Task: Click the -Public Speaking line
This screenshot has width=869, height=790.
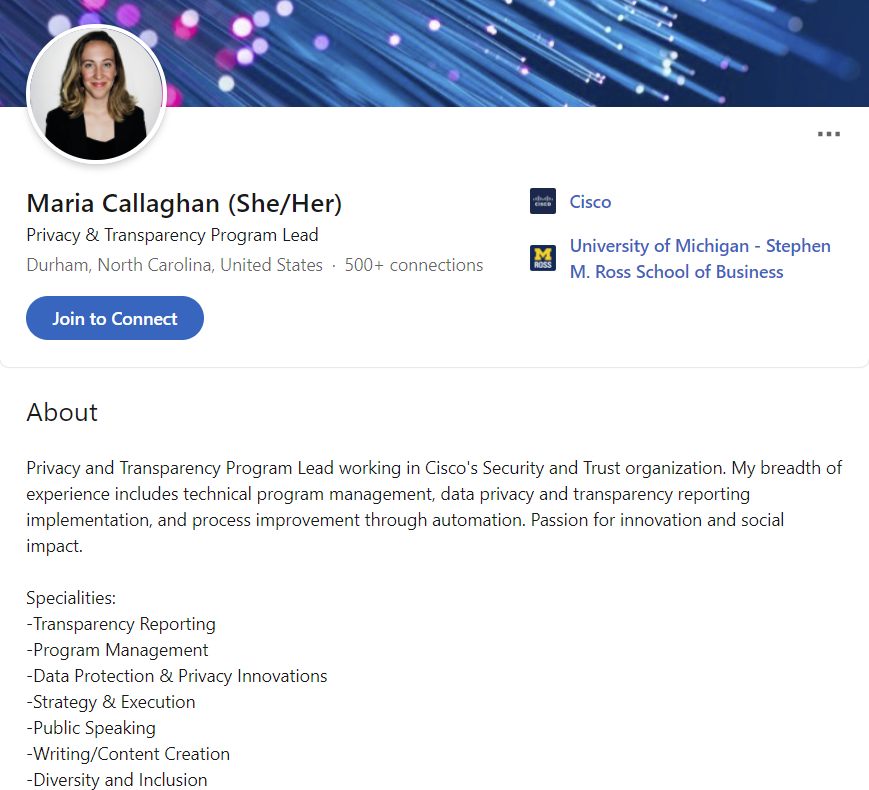Action: 91,728
